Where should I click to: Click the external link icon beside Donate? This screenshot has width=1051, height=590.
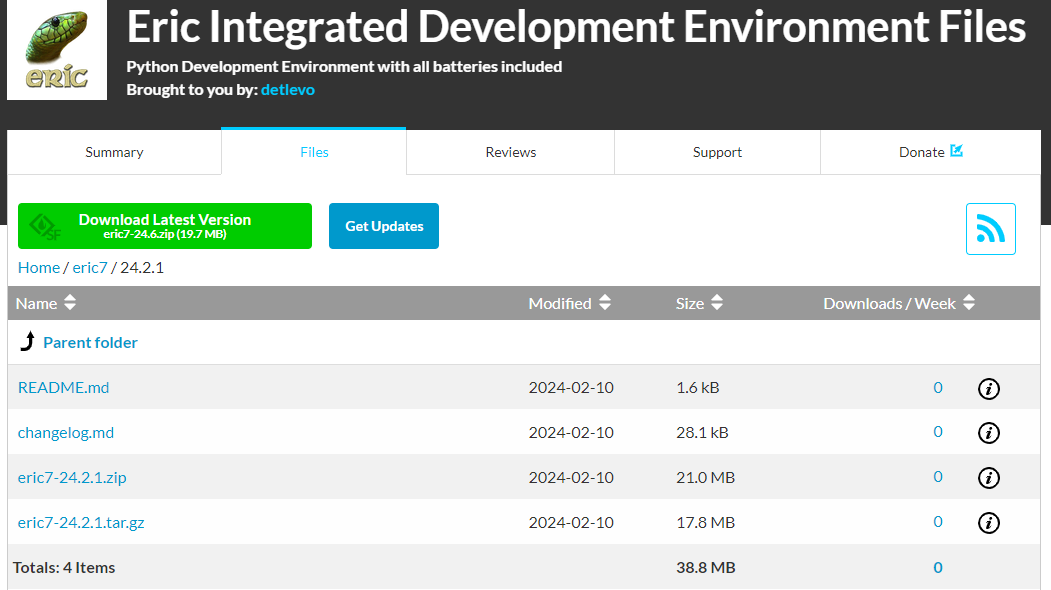(956, 151)
